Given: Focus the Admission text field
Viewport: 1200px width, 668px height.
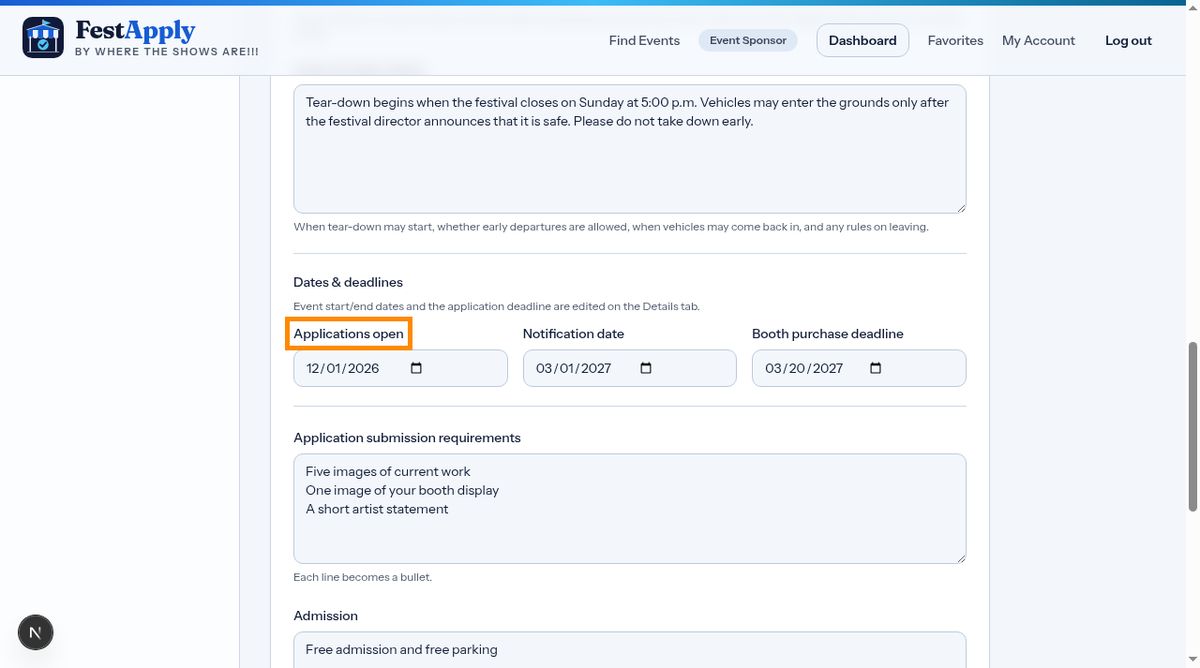Looking at the screenshot, I should tap(630, 649).
